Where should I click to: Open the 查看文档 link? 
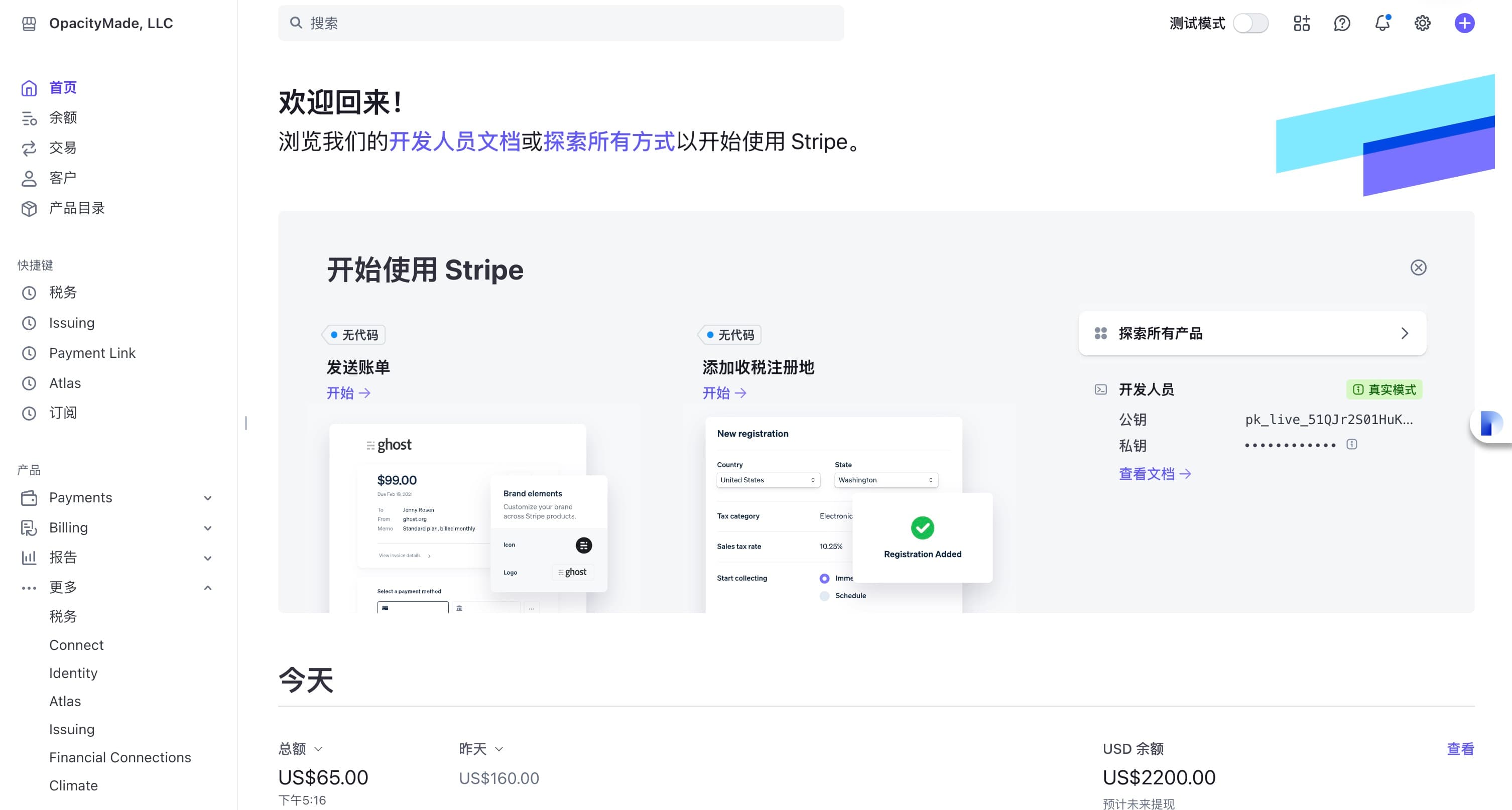pyautogui.click(x=1155, y=474)
